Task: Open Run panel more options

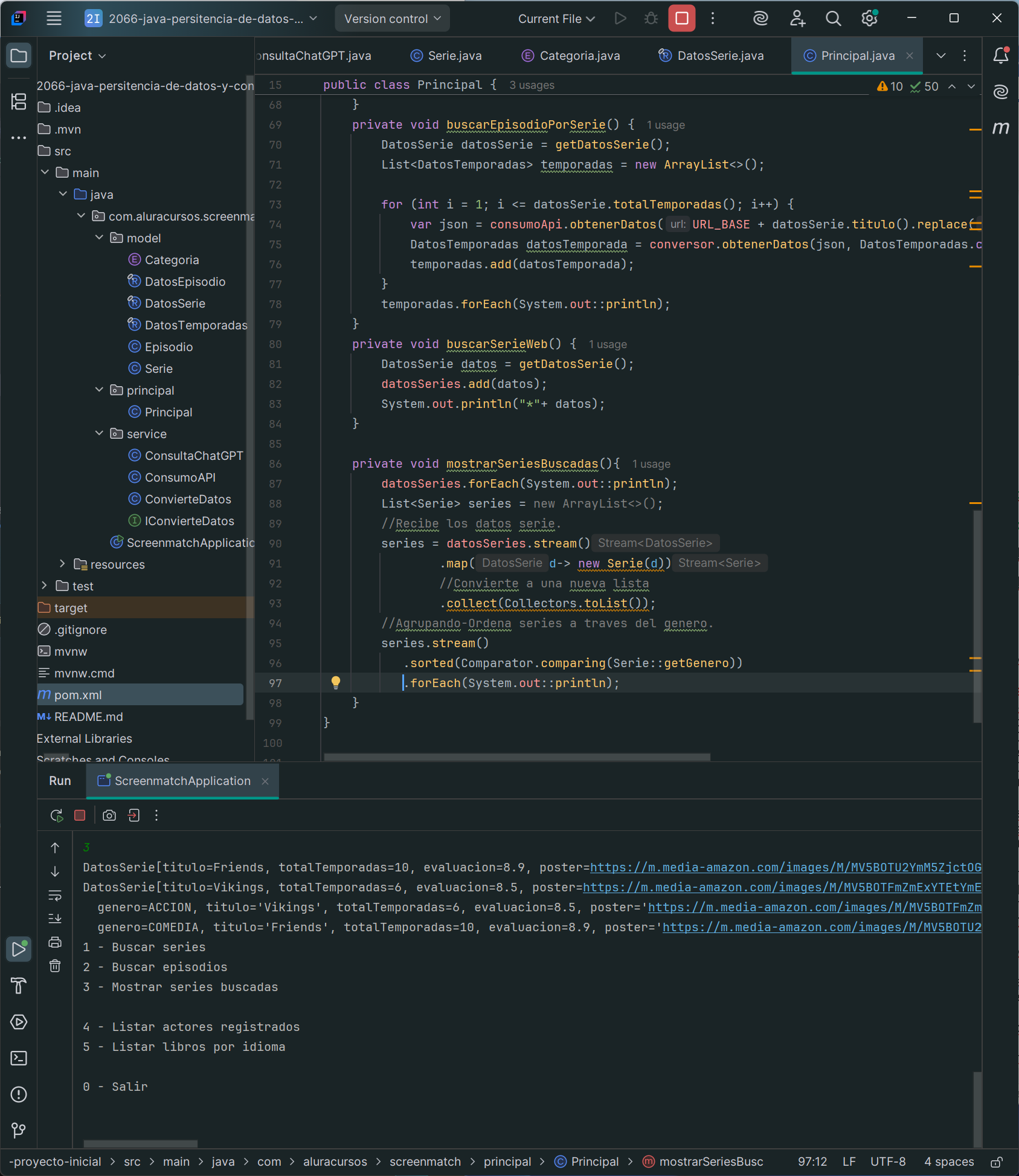Action: (156, 815)
